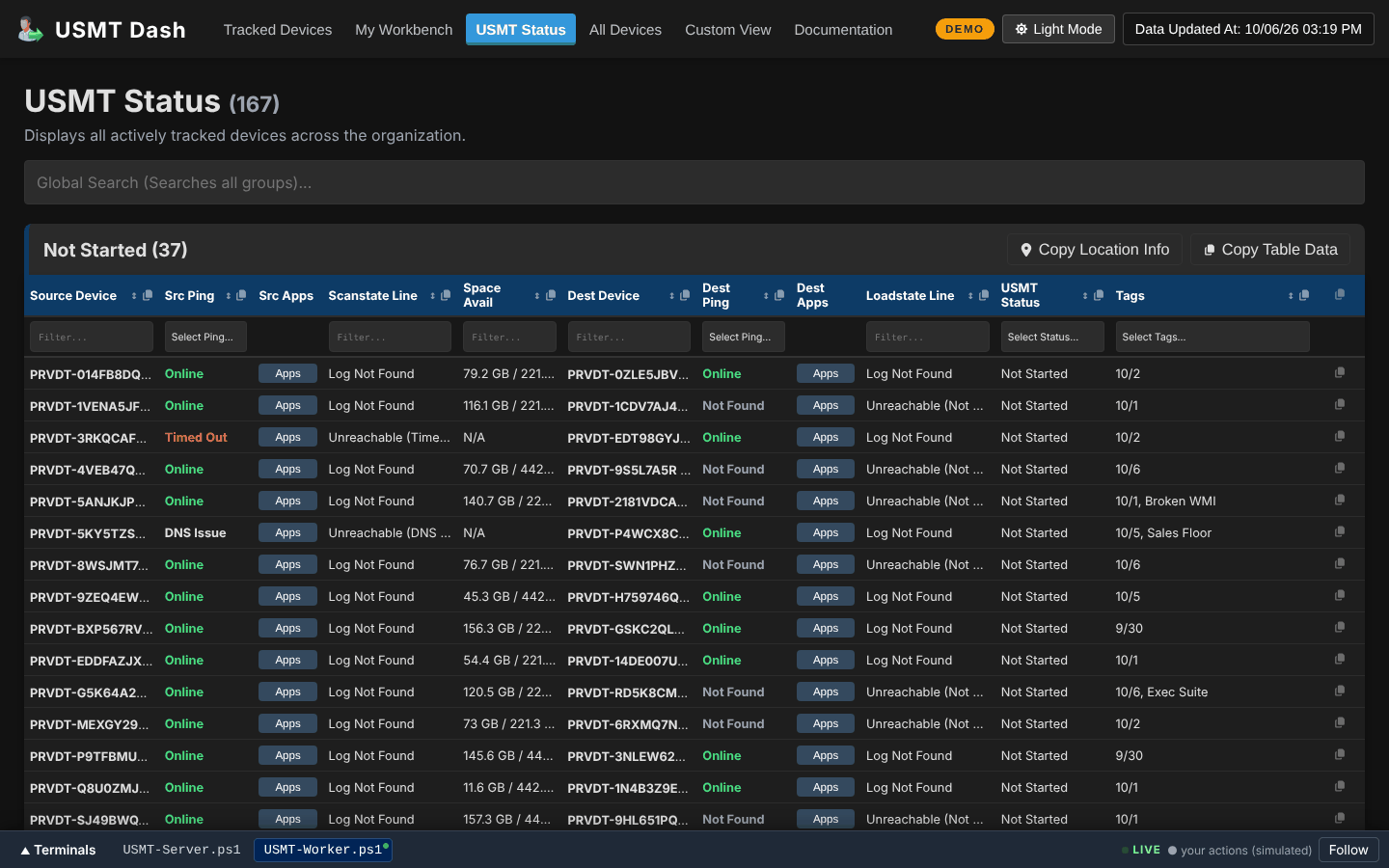Focus the Dest Device filter box
The width and height of the screenshot is (1389, 868).
point(629,337)
